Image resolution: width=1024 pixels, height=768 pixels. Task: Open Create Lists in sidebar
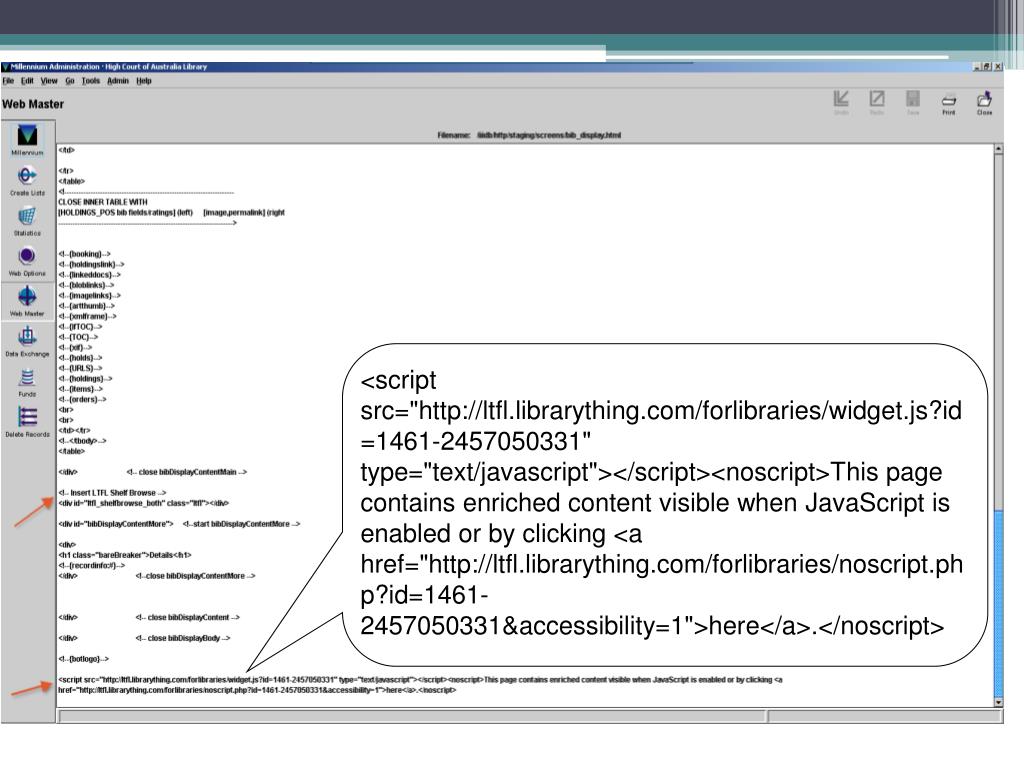pos(27,181)
